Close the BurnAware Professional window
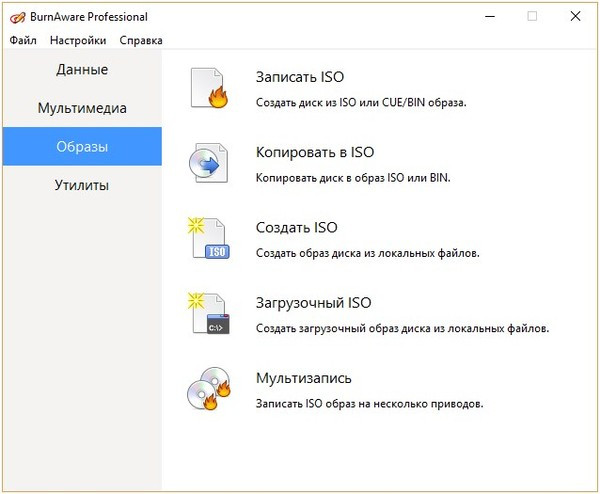Image resolution: width=600 pixels, height=494 pixels. pyautogui.click(x=575, y=16)
